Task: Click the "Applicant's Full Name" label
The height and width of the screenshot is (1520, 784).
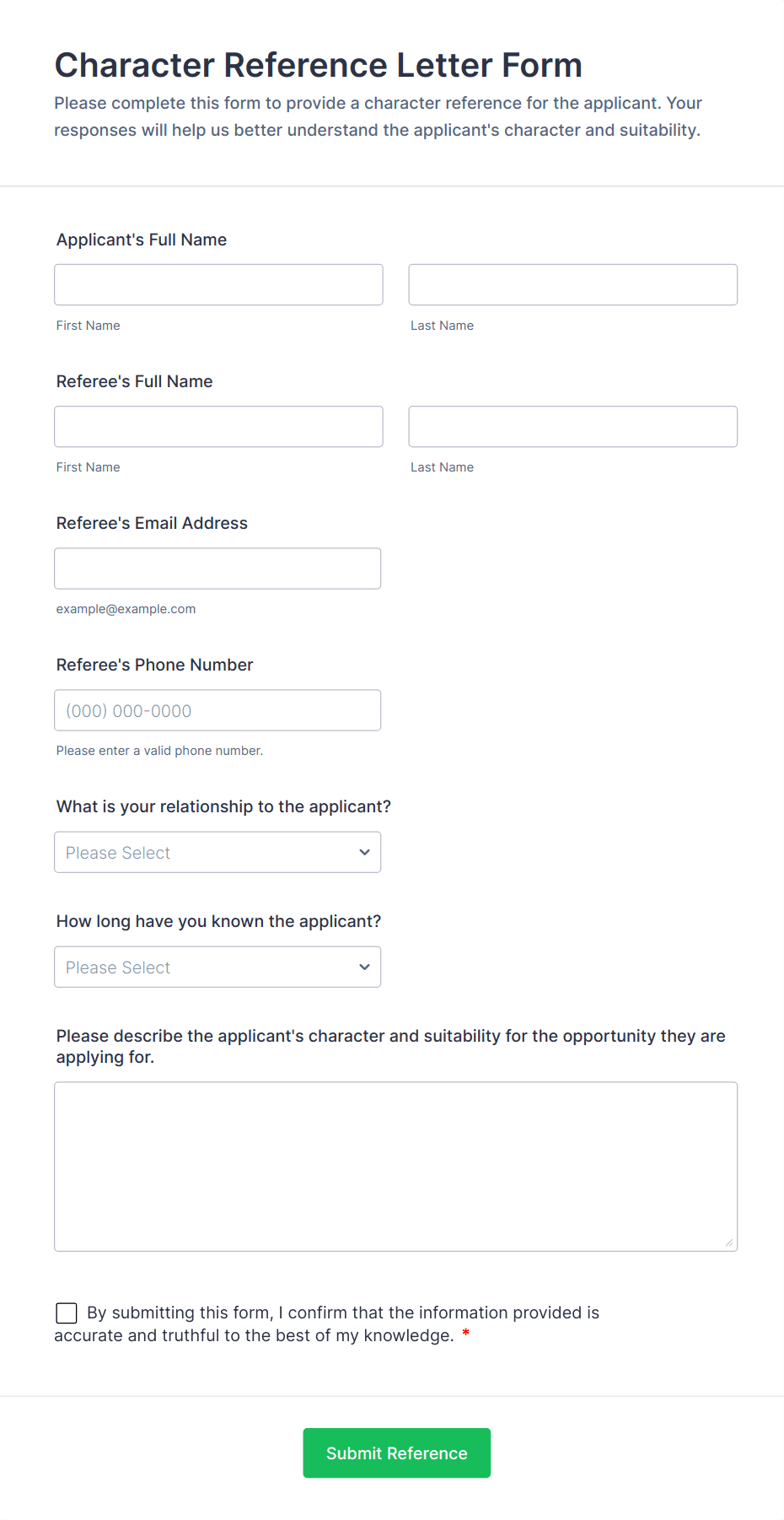Action: [142, 240]
